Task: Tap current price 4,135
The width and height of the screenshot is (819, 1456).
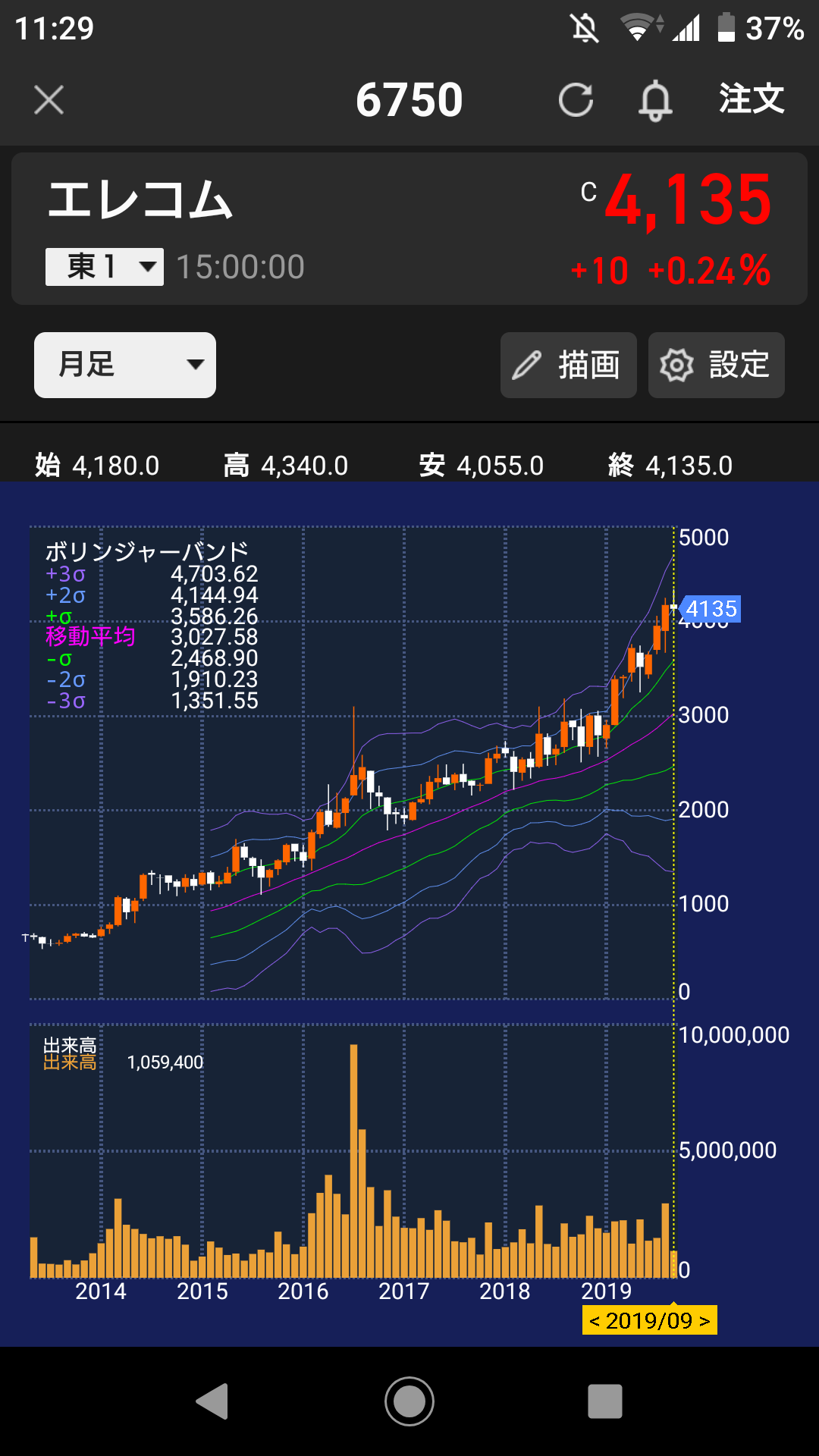Action: coord(688,200)
